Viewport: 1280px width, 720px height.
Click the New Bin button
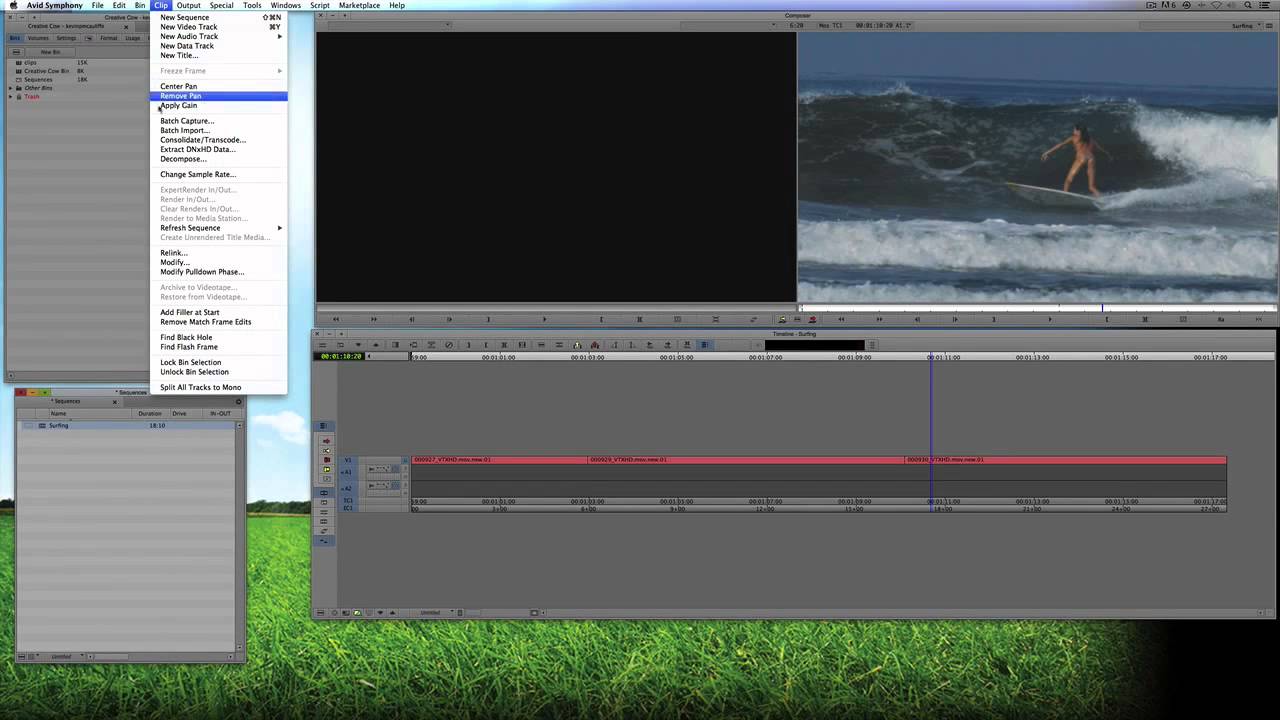coord(50,51)
